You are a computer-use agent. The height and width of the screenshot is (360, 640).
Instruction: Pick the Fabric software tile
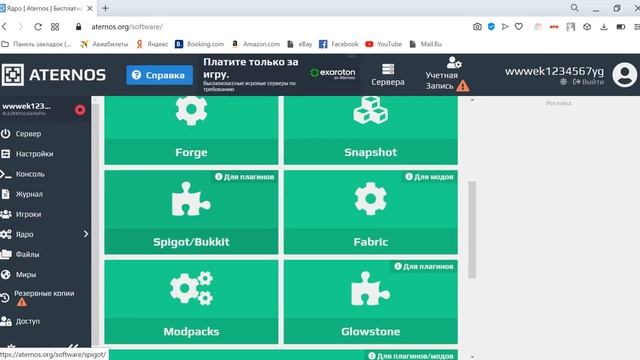371,212
